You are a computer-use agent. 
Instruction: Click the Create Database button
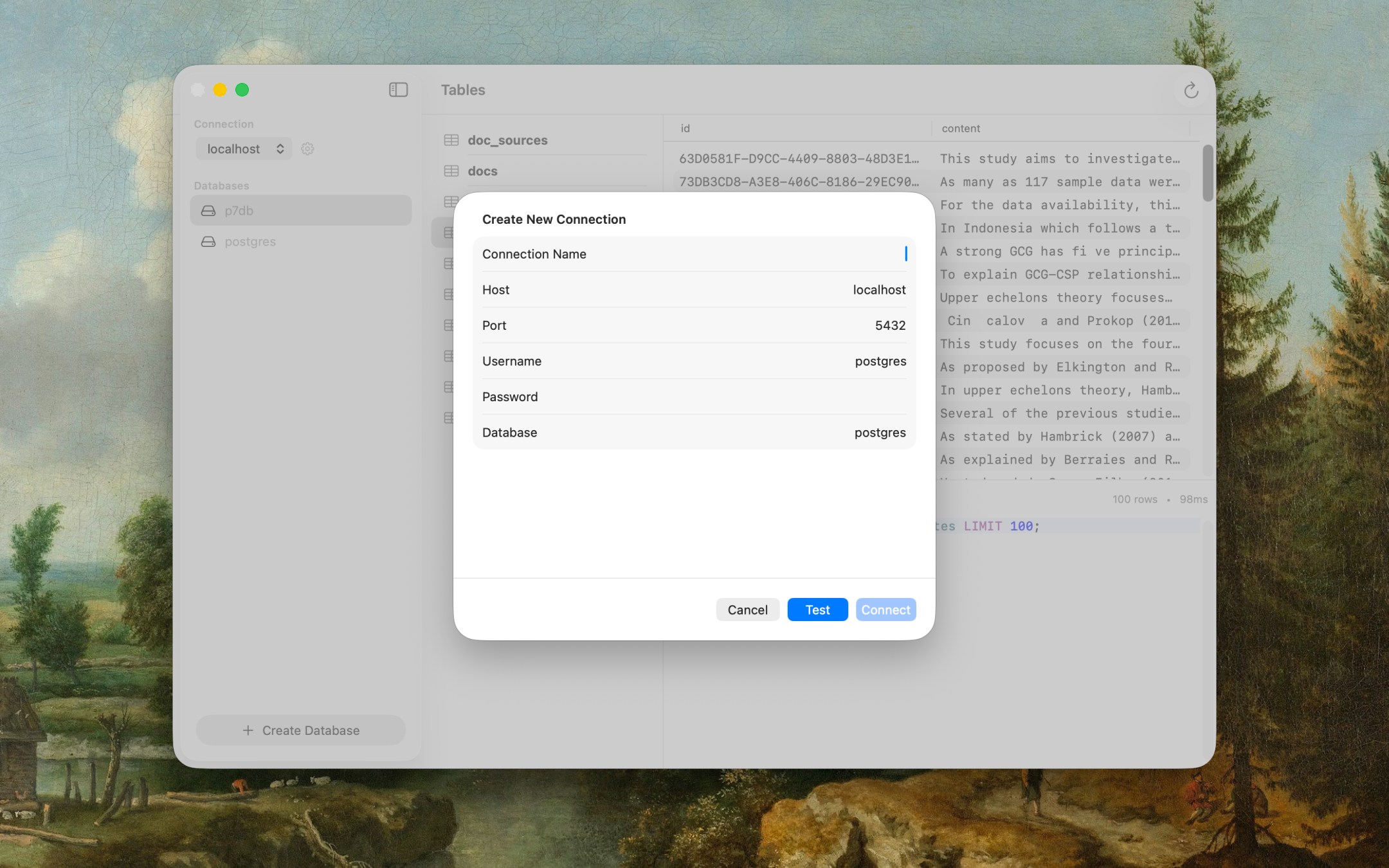(x=300, y=730)
